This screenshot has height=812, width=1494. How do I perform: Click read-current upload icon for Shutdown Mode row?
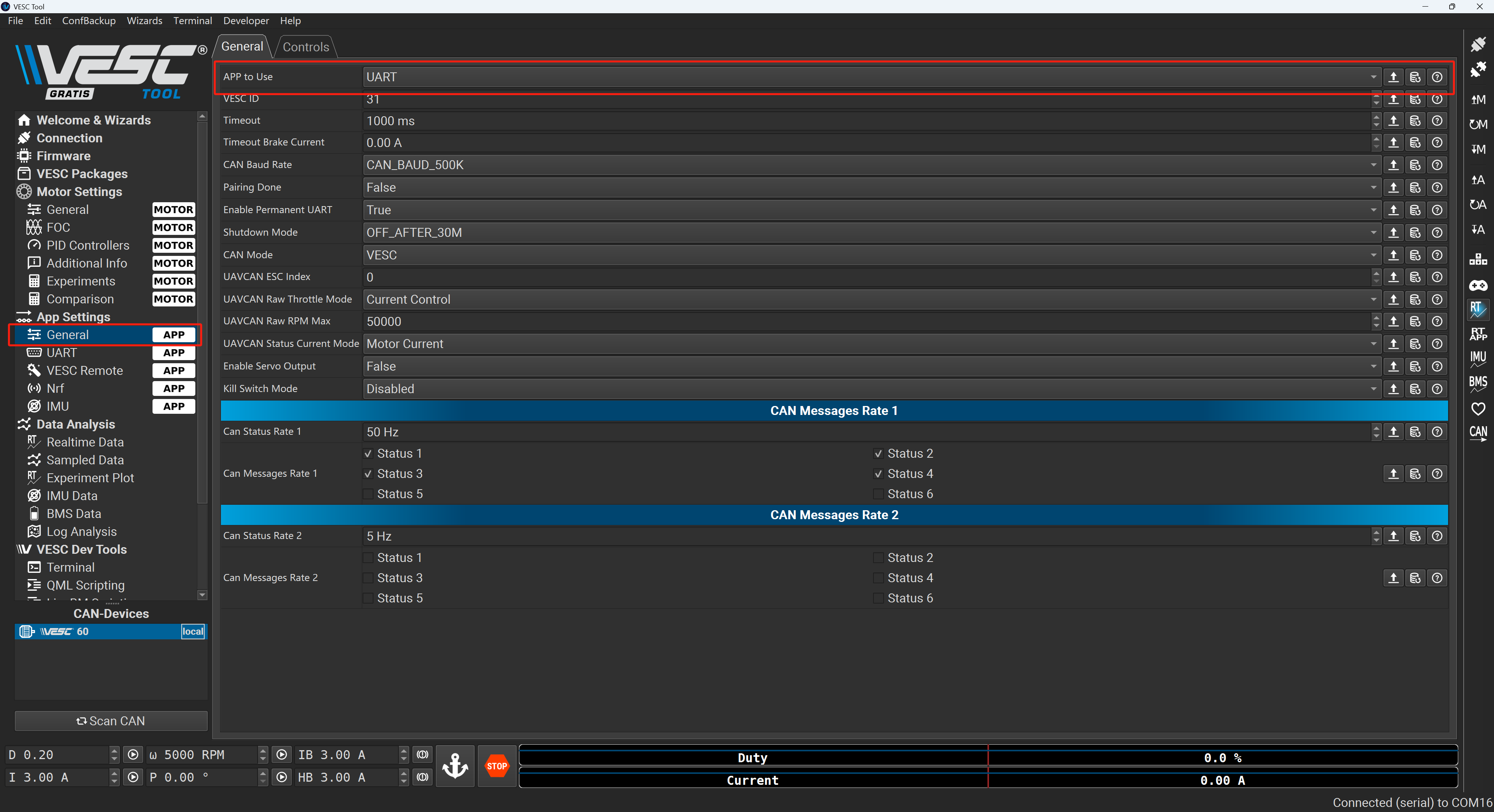[1393, 233]
